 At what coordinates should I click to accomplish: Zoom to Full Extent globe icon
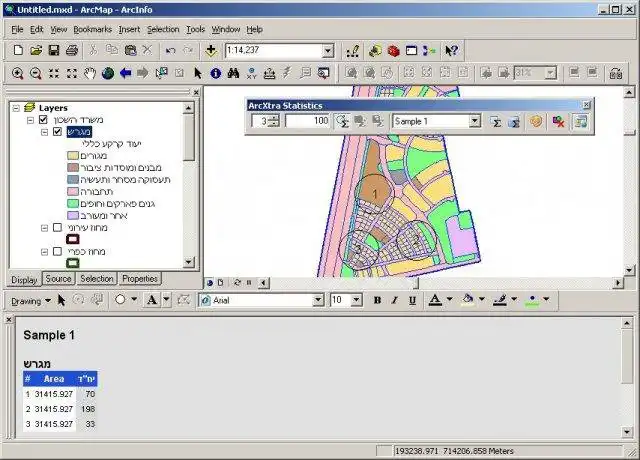click(x=108, y=73)
